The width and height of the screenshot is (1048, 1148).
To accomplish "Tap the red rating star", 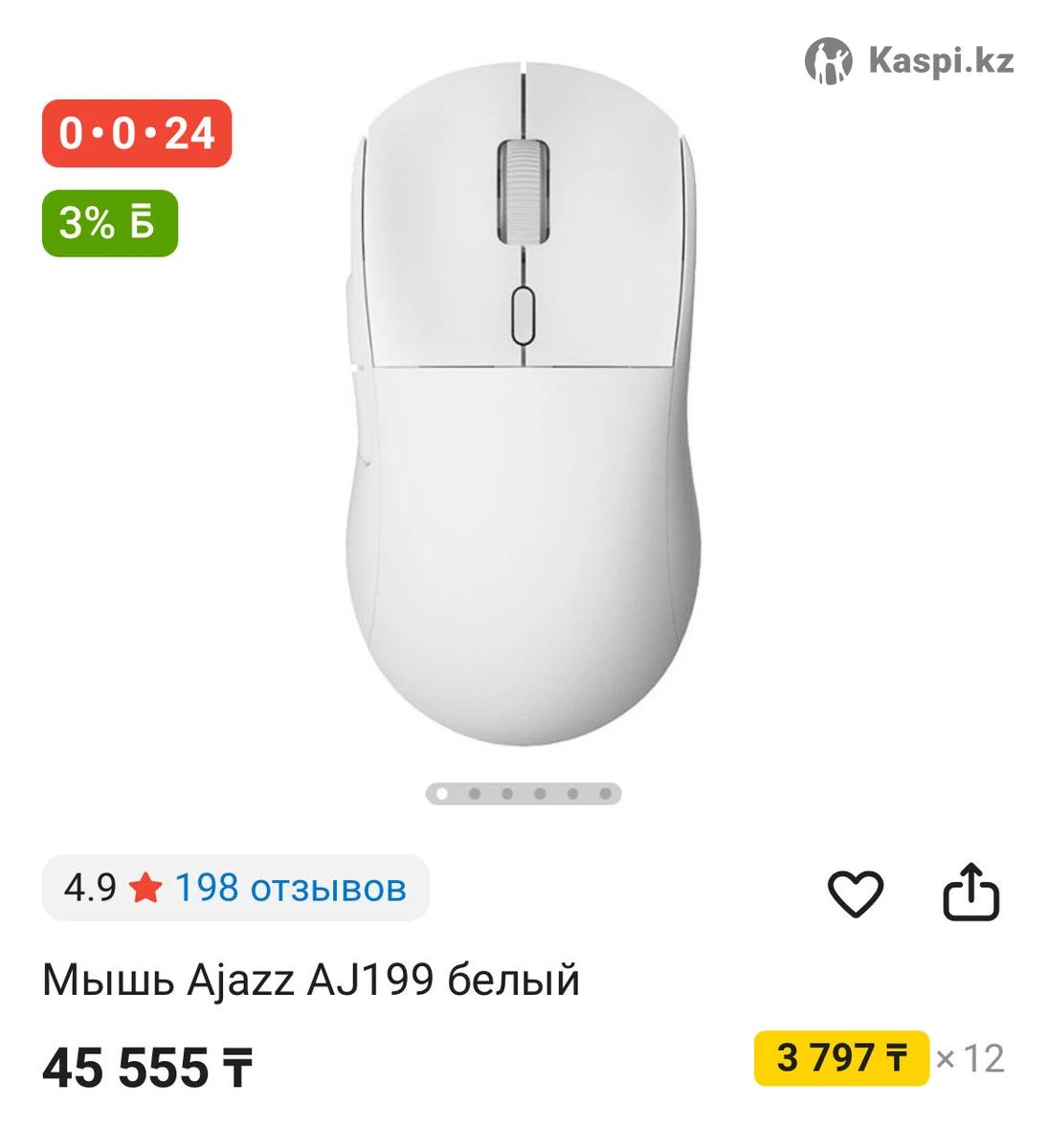I will pos(145,889).
